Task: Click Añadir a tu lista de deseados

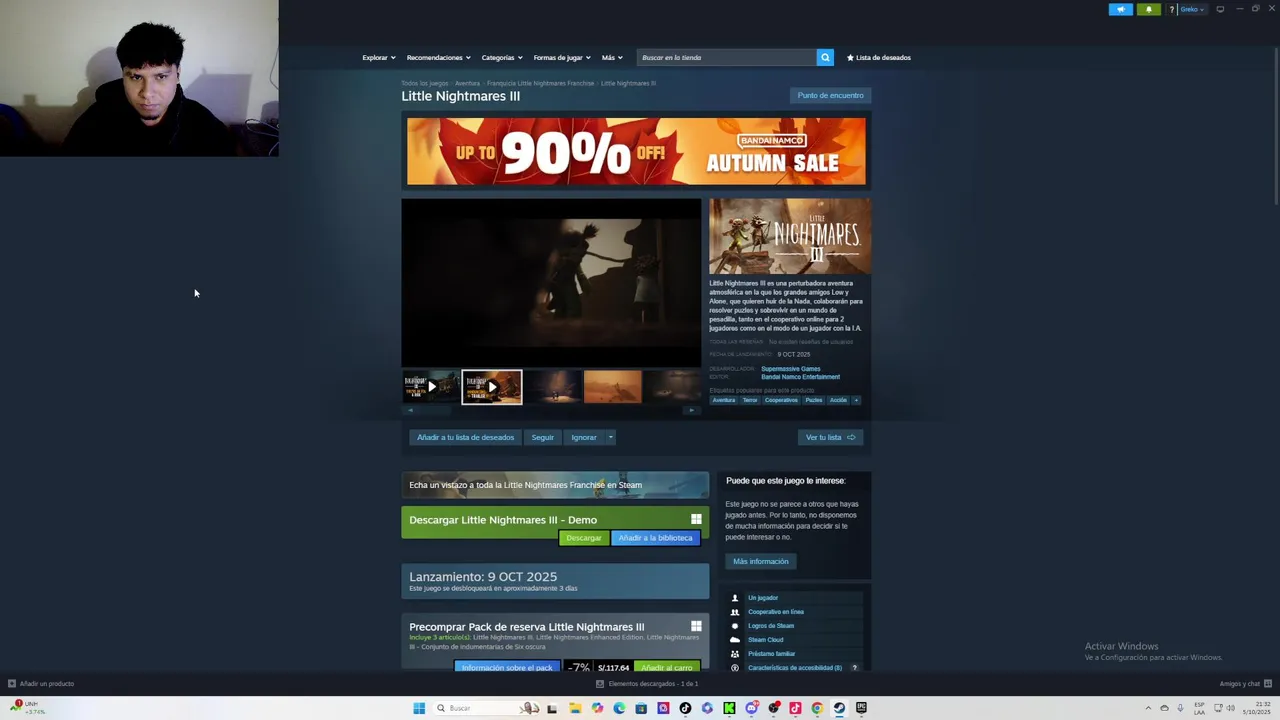Action: pyautogui.click(x=465, y=437)
